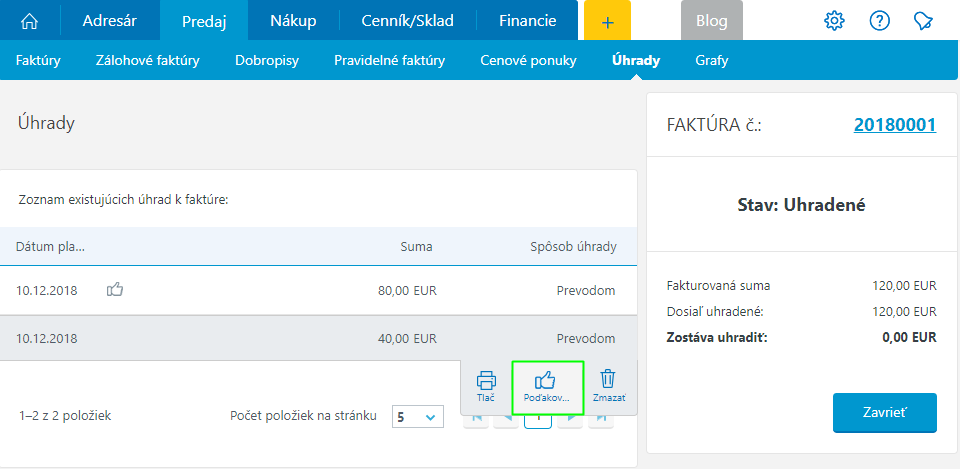Open the Grafy subtab
The height and width of the screenshot is (469, 960).
pos(711,61)
